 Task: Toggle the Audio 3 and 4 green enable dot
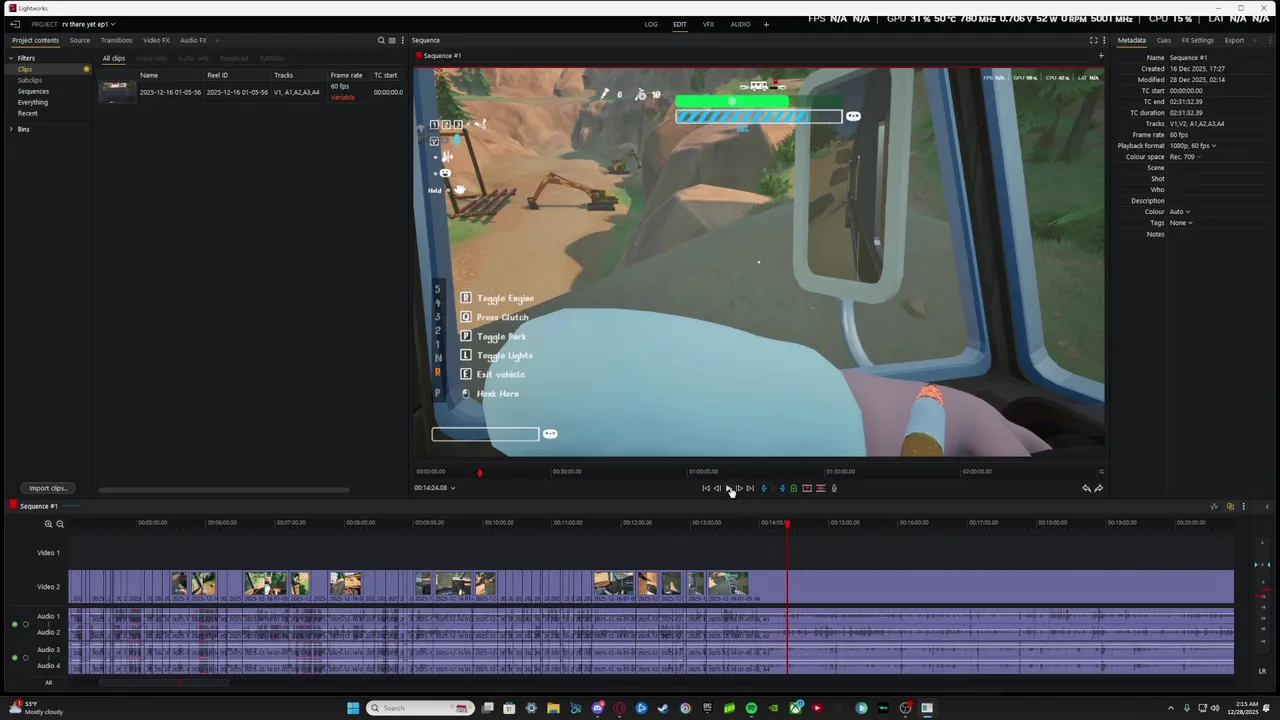(14, 658)
